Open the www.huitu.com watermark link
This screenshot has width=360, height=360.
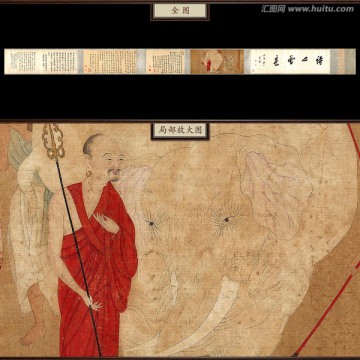click(x=321, y=9)
